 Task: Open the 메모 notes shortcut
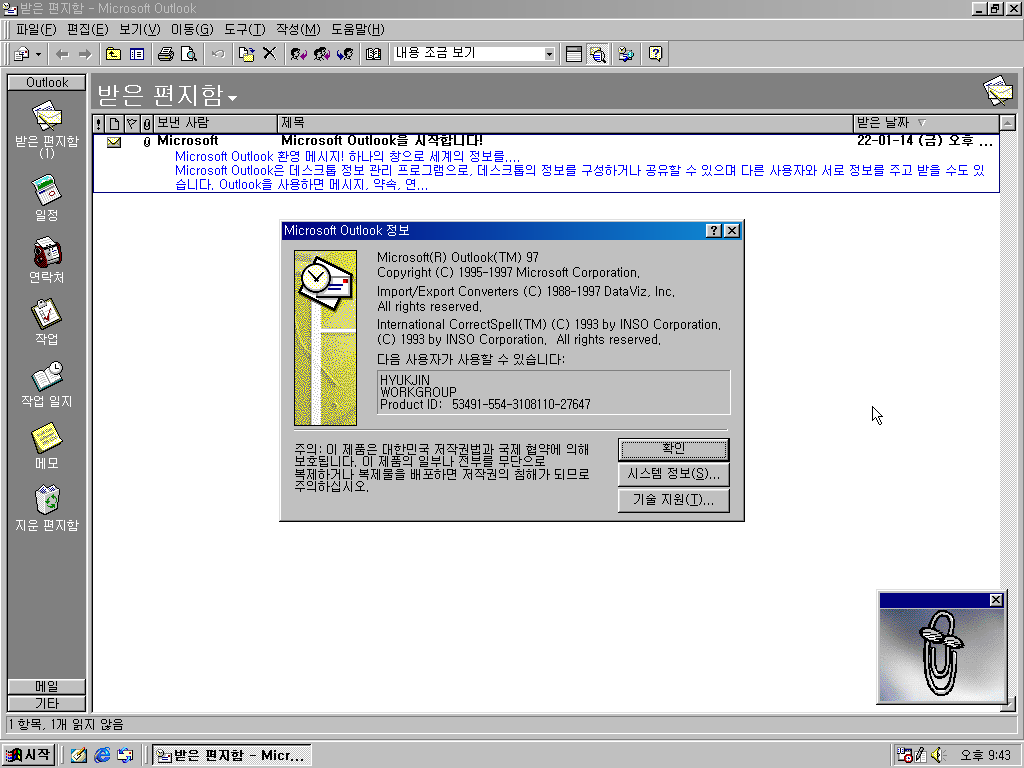coord(46,446)
